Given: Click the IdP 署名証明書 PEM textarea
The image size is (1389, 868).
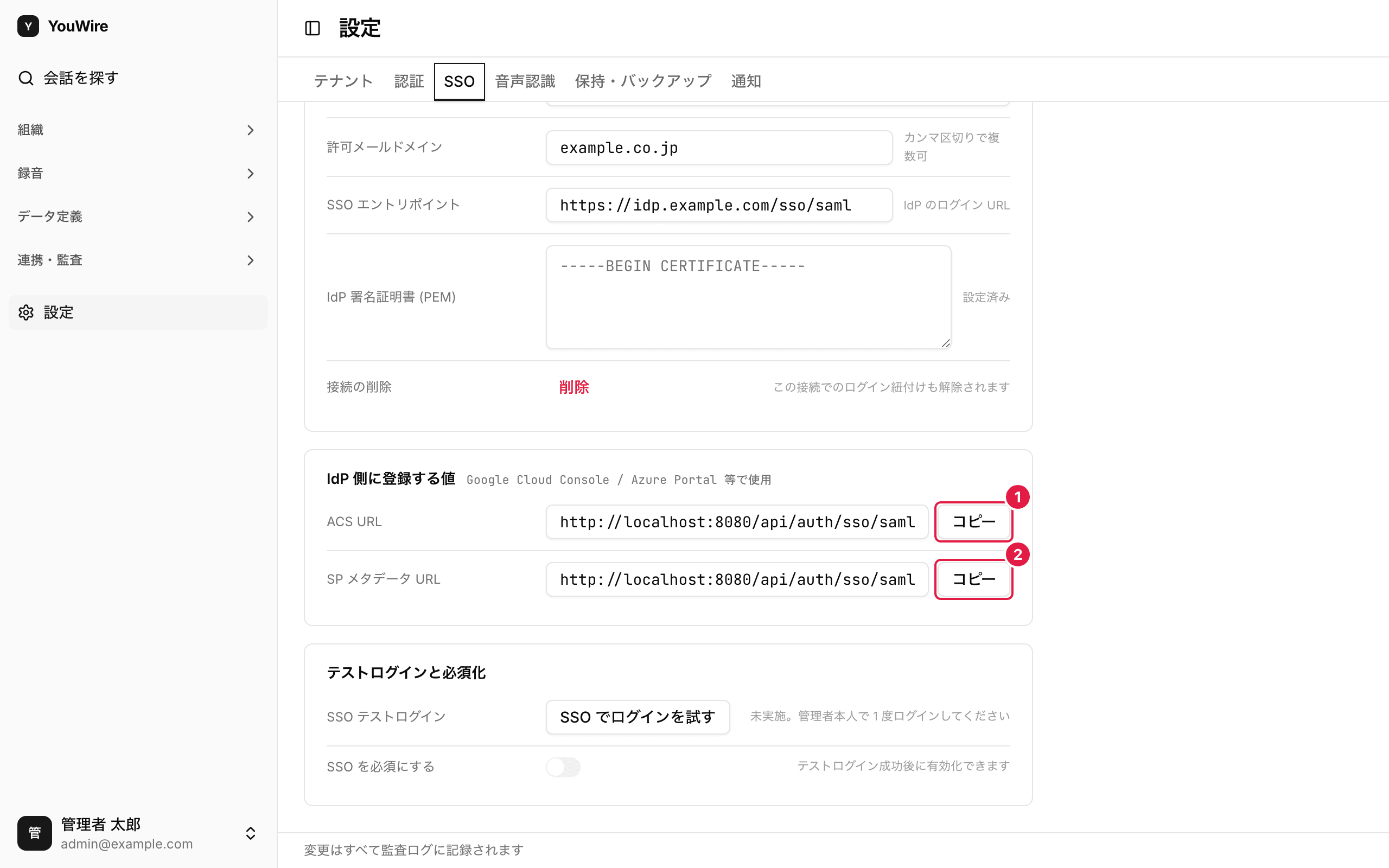Looking at the screenshot, I should 748,297.
